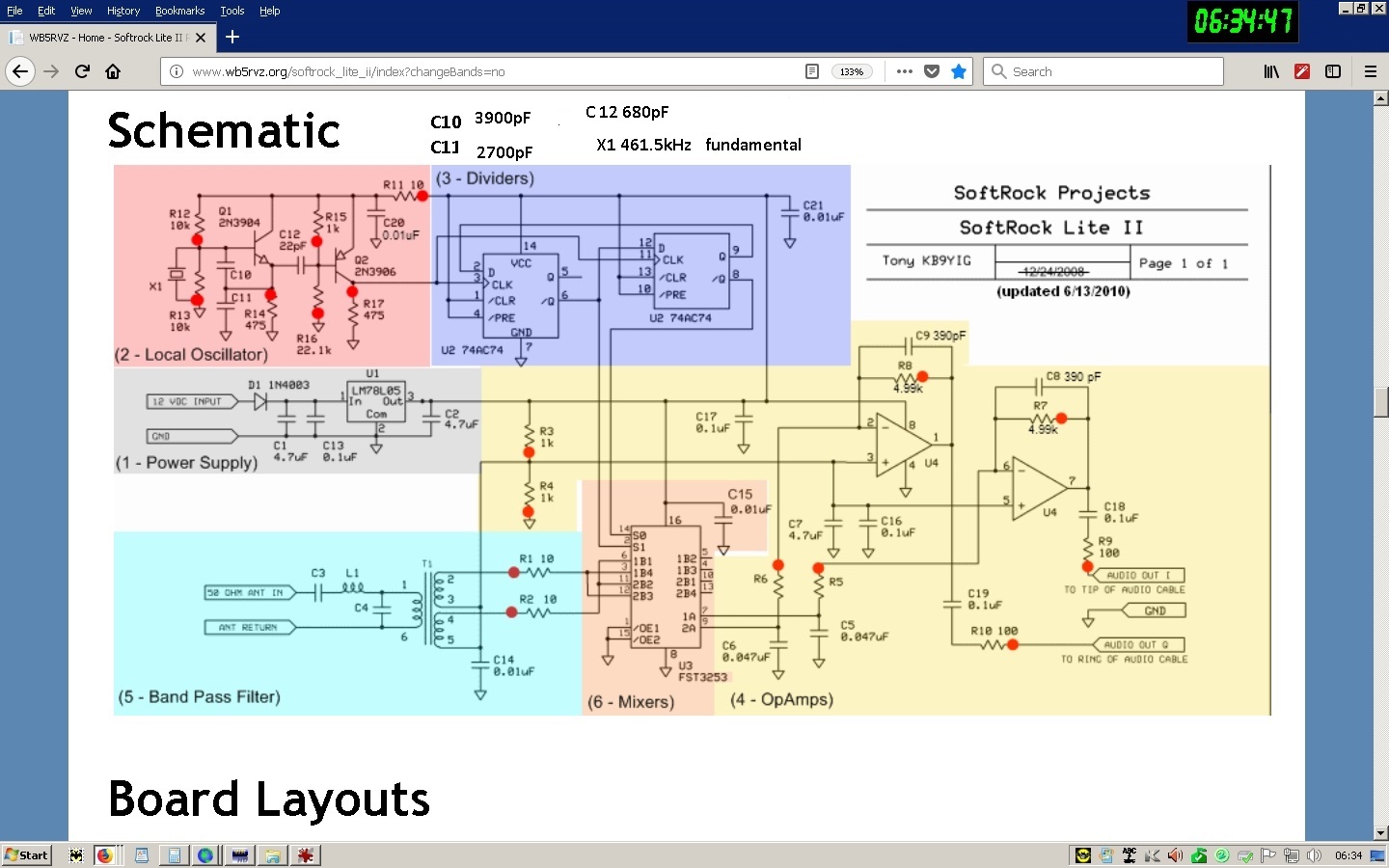Click the red wand extension icon
The height and width of the screenshot is (868, 1389).
click(x=1302, y=71)
